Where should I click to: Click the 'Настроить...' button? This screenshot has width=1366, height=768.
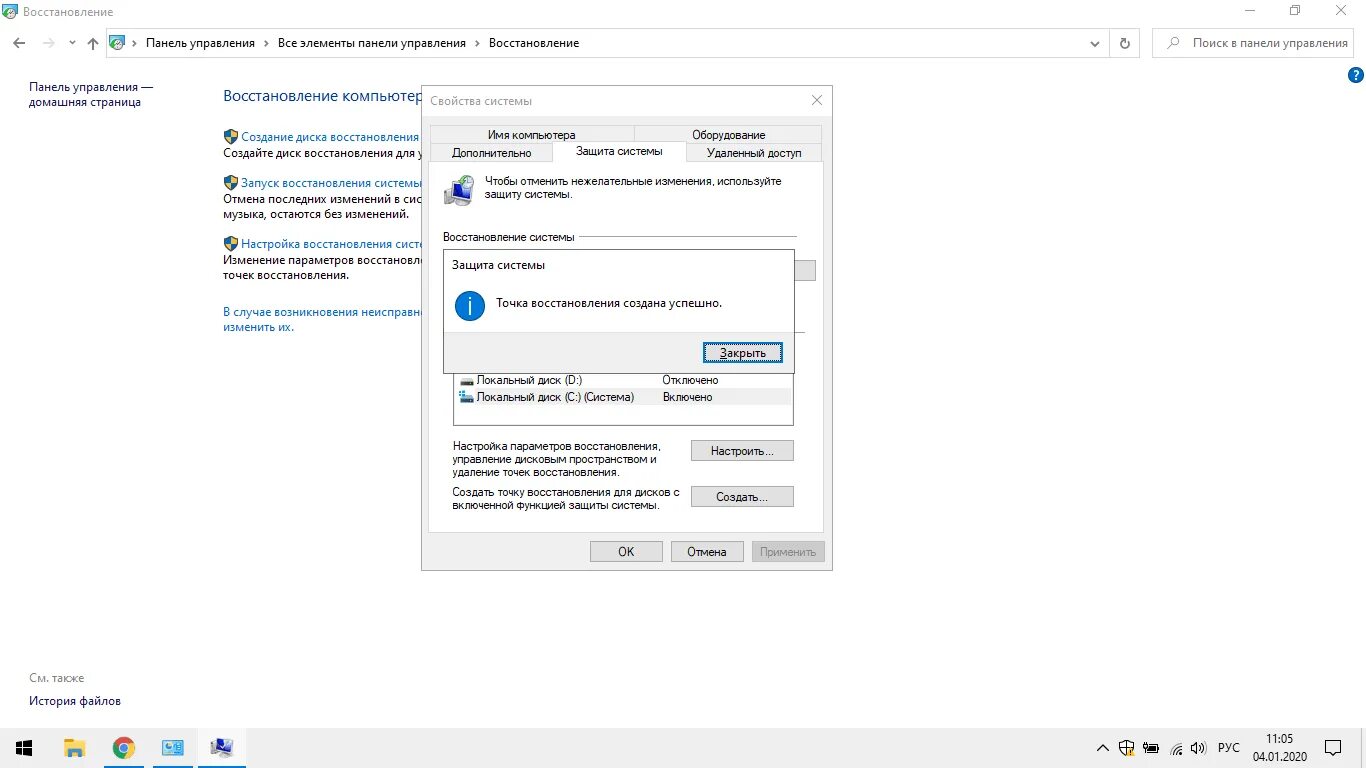coord(742,451)
